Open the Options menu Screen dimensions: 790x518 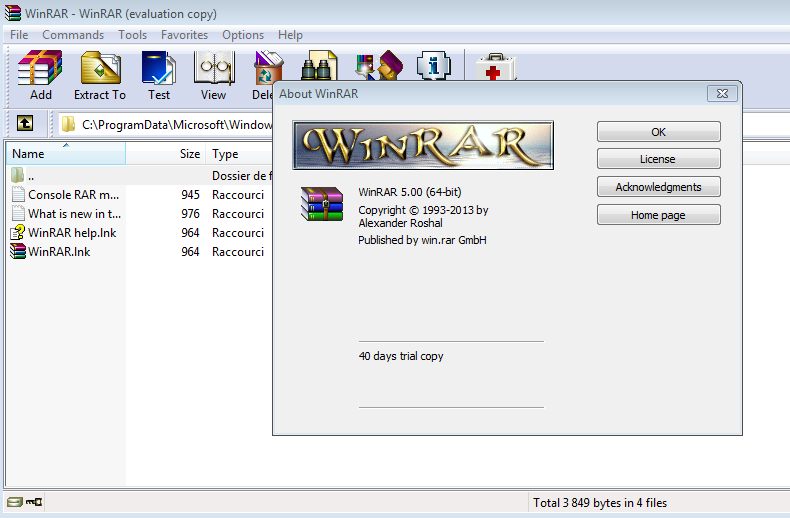(x=243, y=35)
